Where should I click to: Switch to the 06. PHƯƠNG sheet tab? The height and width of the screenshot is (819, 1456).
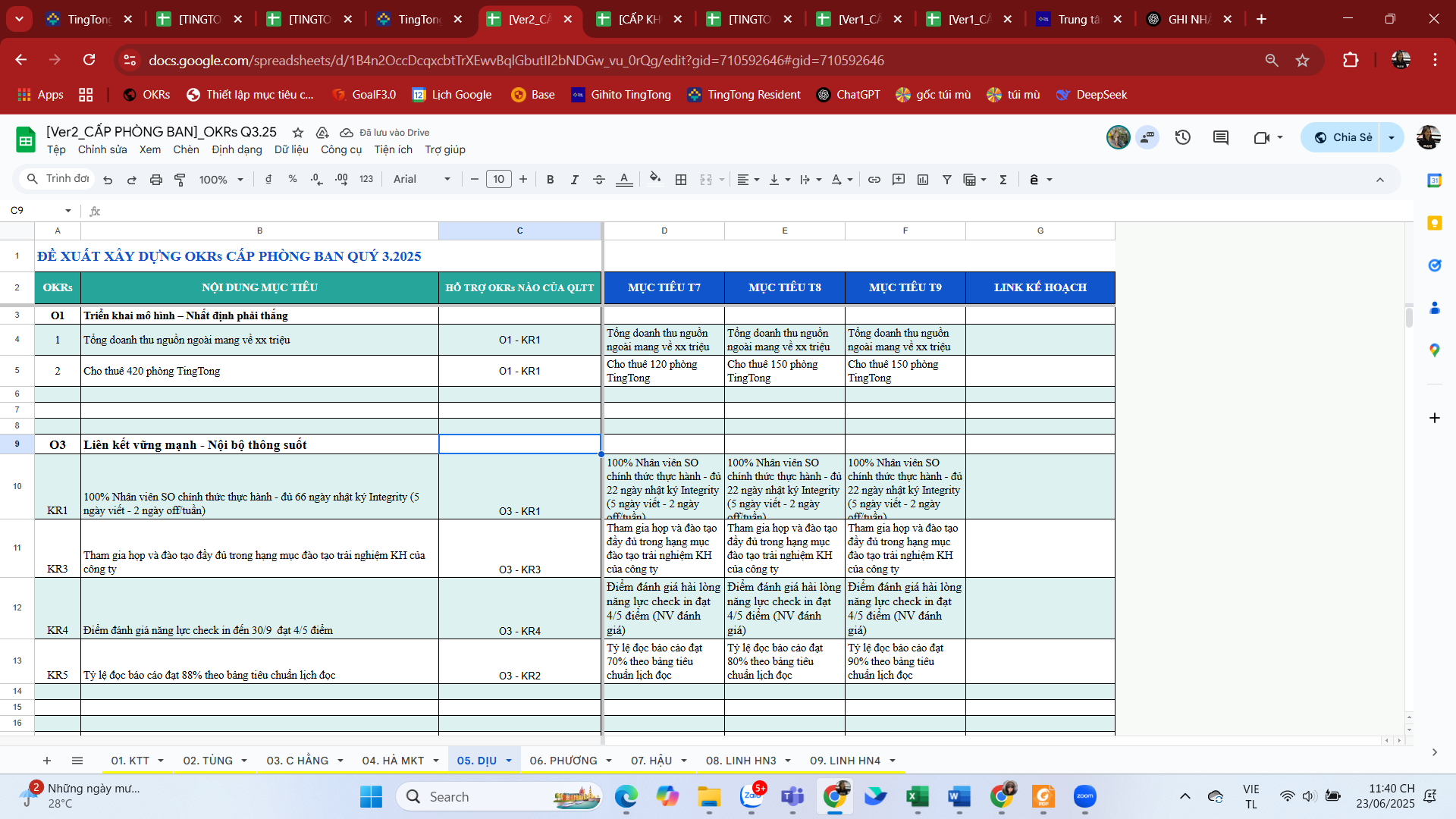(563, 761)
